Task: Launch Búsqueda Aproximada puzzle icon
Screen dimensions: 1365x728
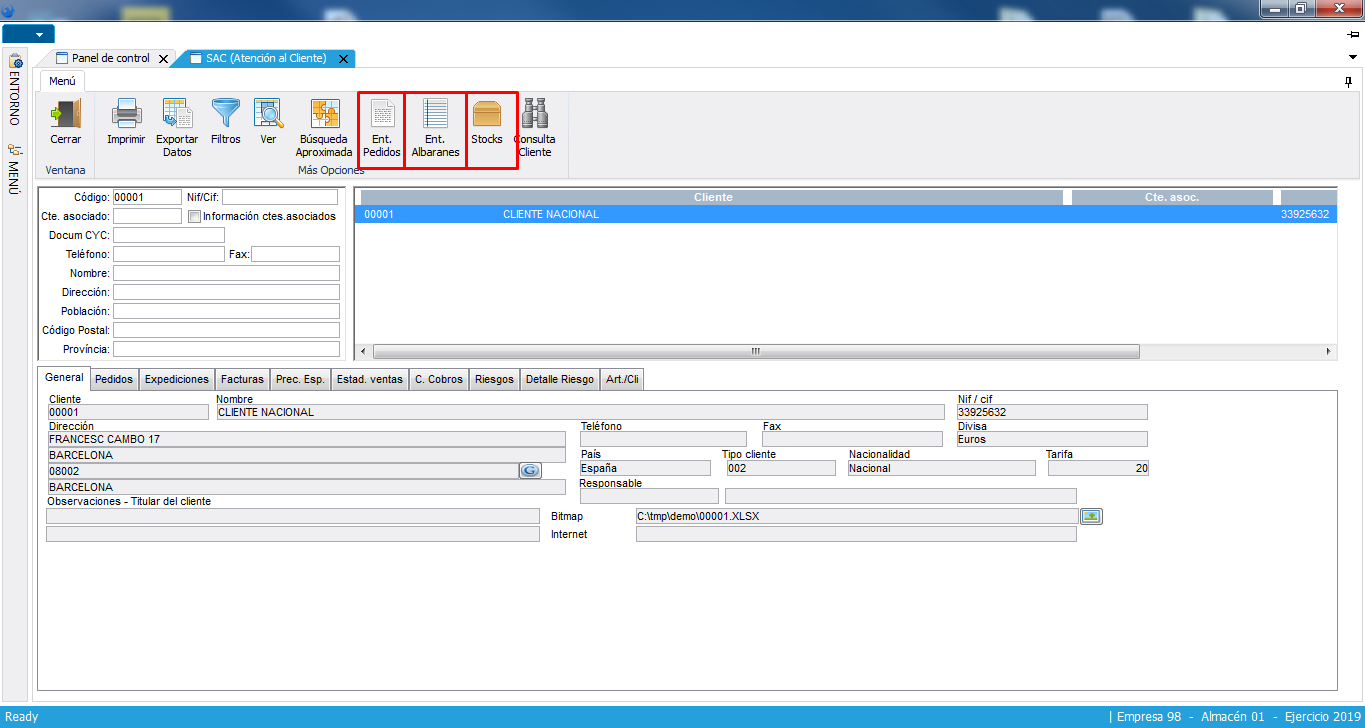Action: tap(324, 114)
